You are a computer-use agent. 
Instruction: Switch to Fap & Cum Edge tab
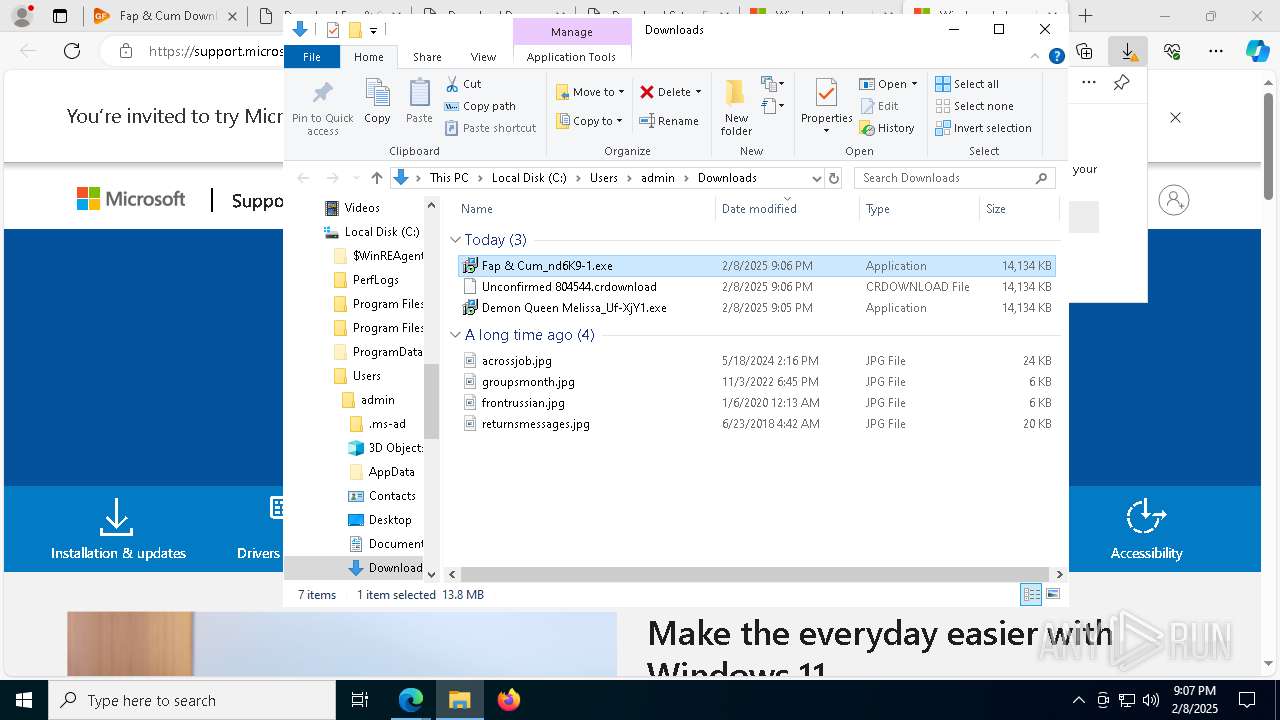[165, 16]
